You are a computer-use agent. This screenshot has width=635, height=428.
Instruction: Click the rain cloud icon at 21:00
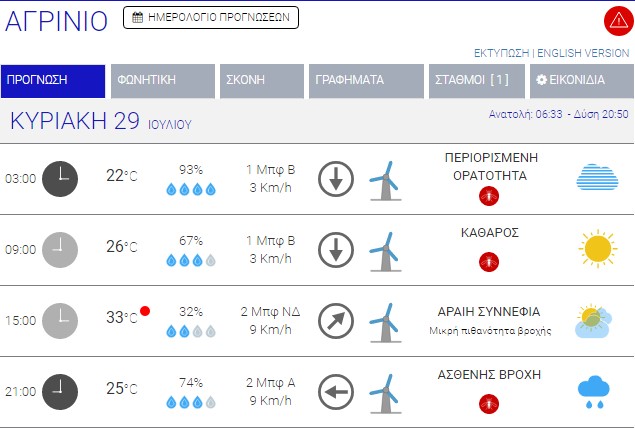(x=596, y=391)
